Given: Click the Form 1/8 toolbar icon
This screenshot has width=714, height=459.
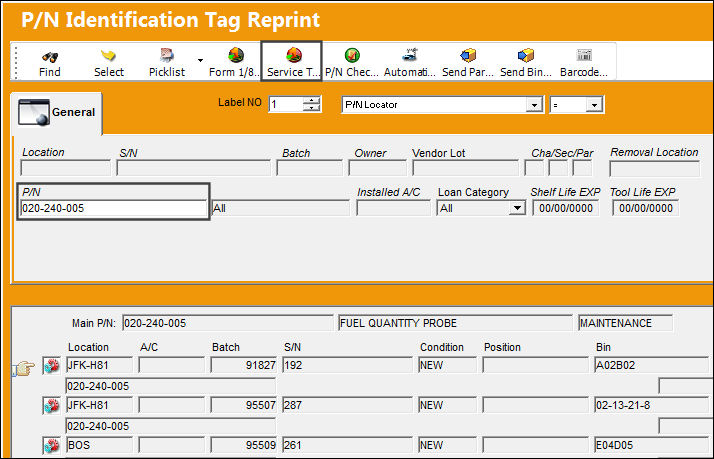Looking at the screenshot, I should tap(235, 56).
